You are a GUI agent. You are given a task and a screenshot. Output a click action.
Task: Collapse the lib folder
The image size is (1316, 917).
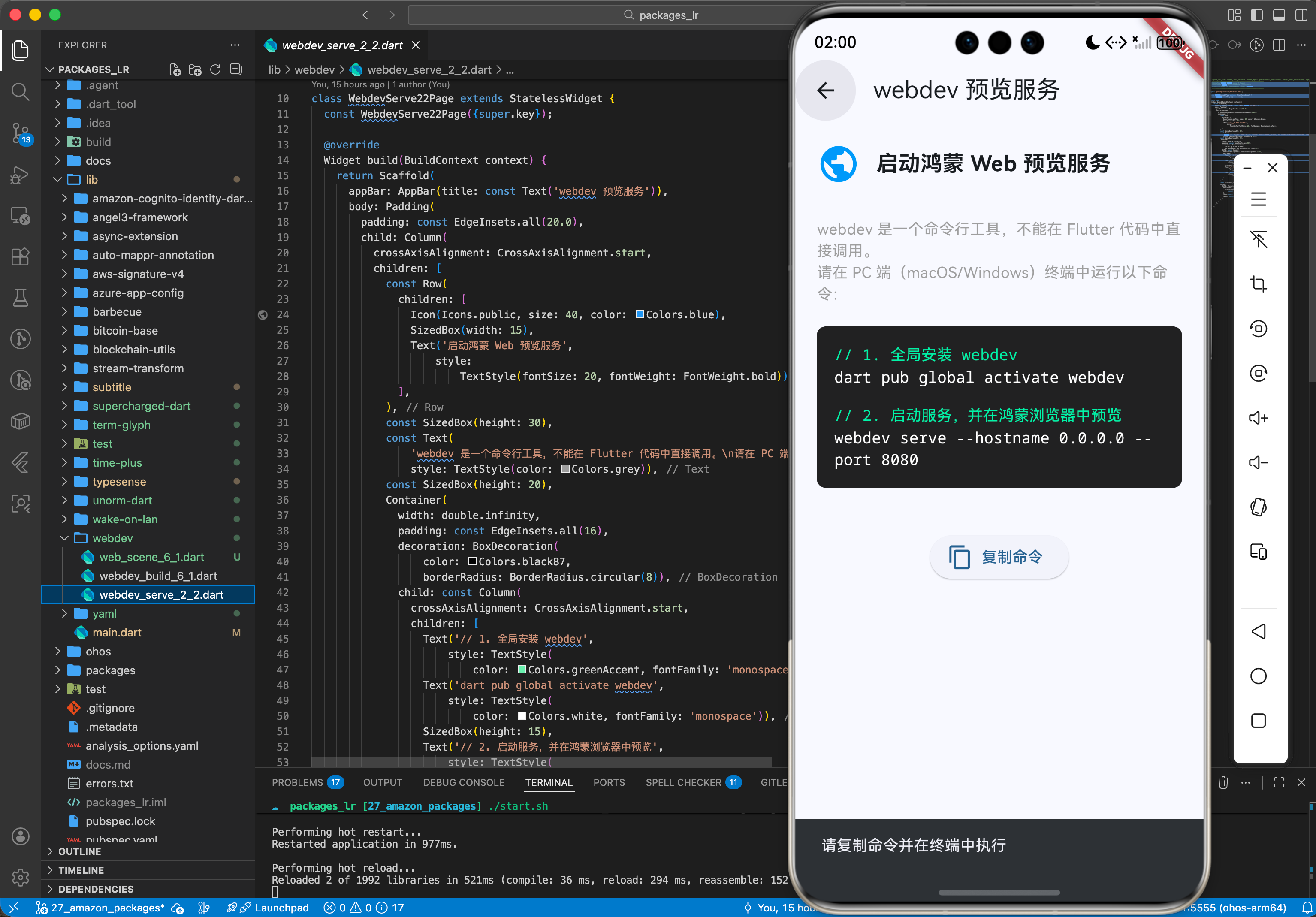click(x=148, y=179)
